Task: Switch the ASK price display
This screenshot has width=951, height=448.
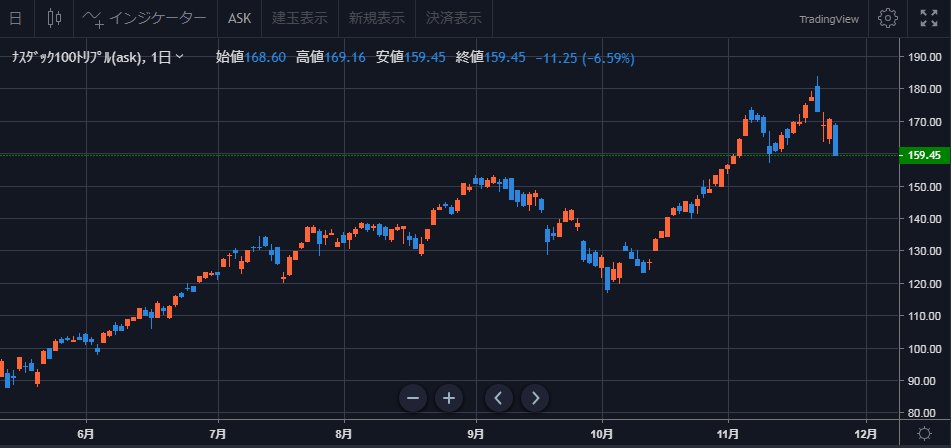Action: pyautogui.click(x=239, y=18)
